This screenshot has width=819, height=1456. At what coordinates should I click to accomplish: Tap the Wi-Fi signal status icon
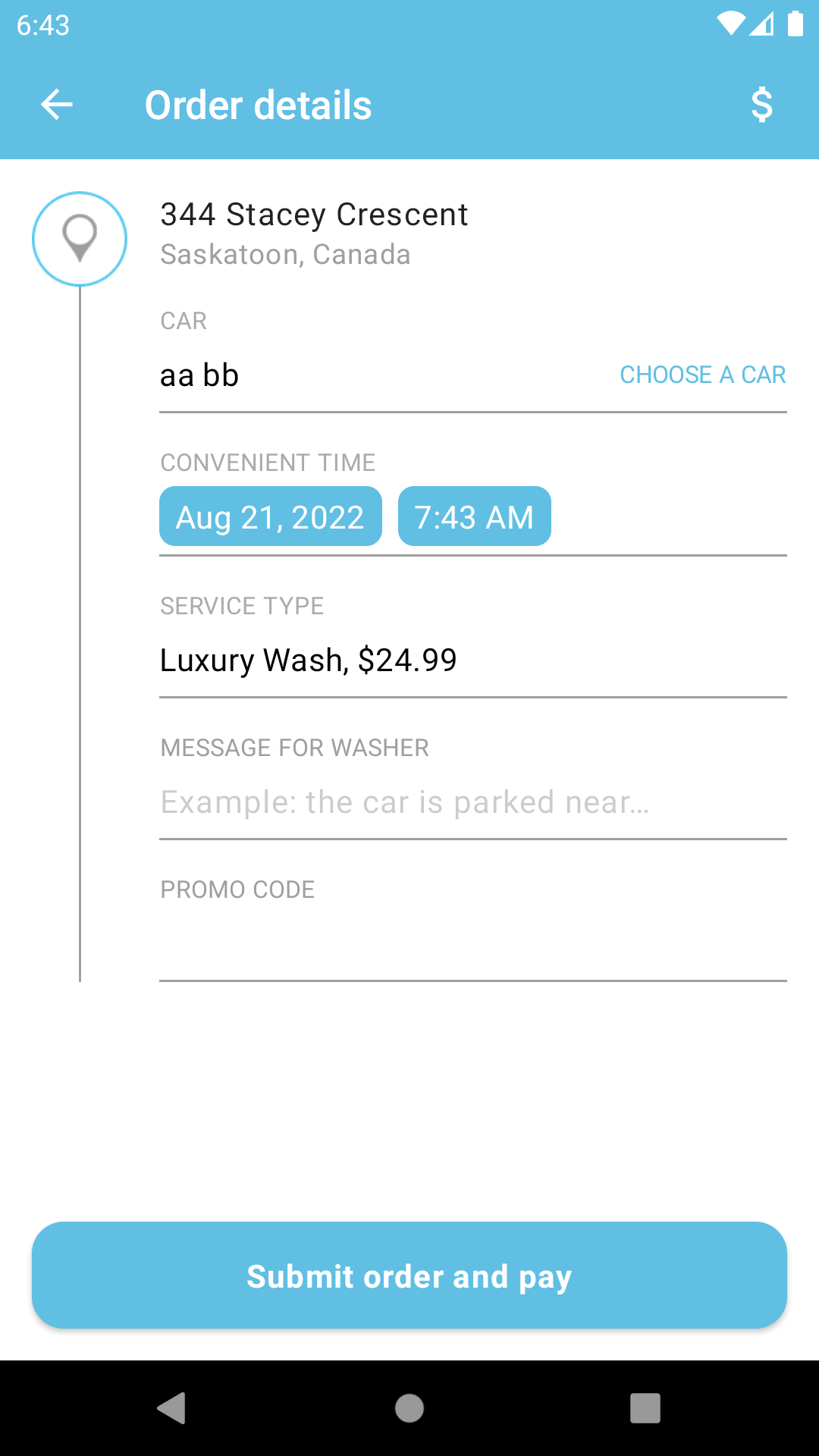pyautogui.click(x=731, y=24)
